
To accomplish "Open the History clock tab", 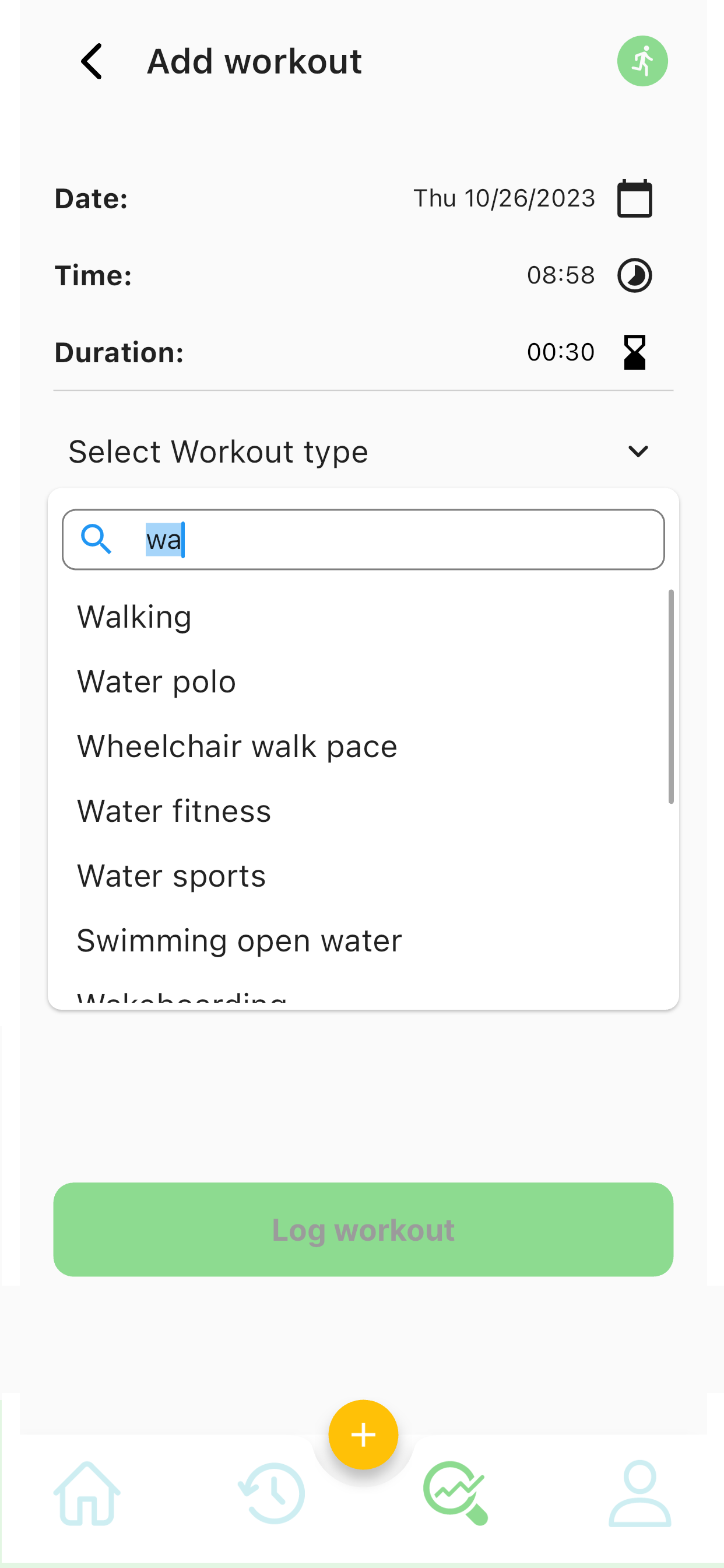I will [271, 1493].
